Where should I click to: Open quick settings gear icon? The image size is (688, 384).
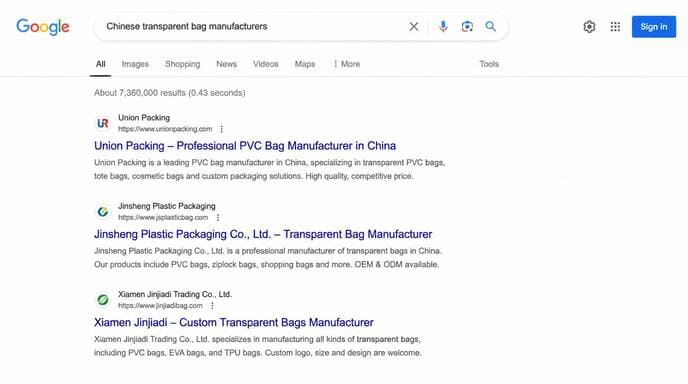point(589,27)
